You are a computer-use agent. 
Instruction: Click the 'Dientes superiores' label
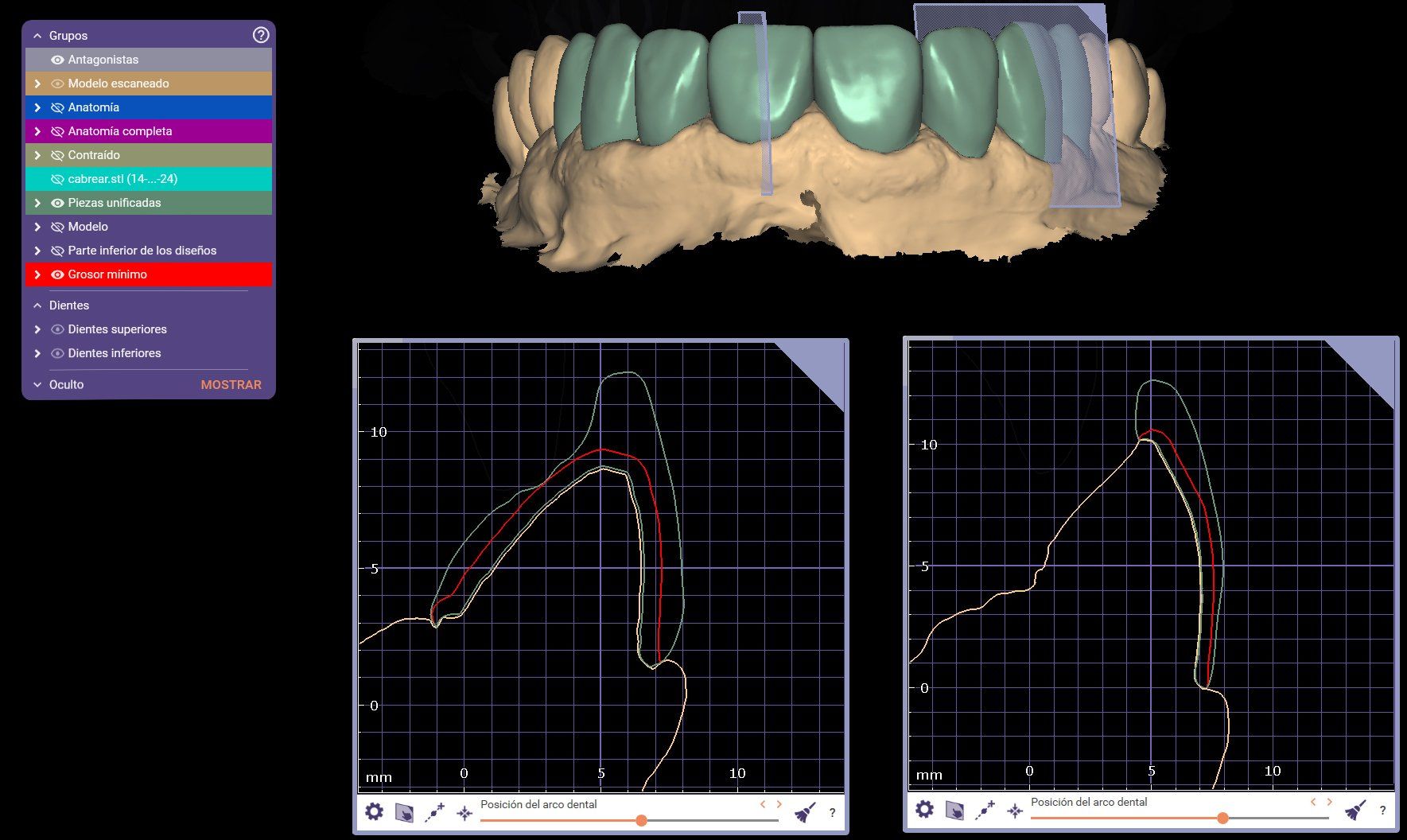(118, 329)
